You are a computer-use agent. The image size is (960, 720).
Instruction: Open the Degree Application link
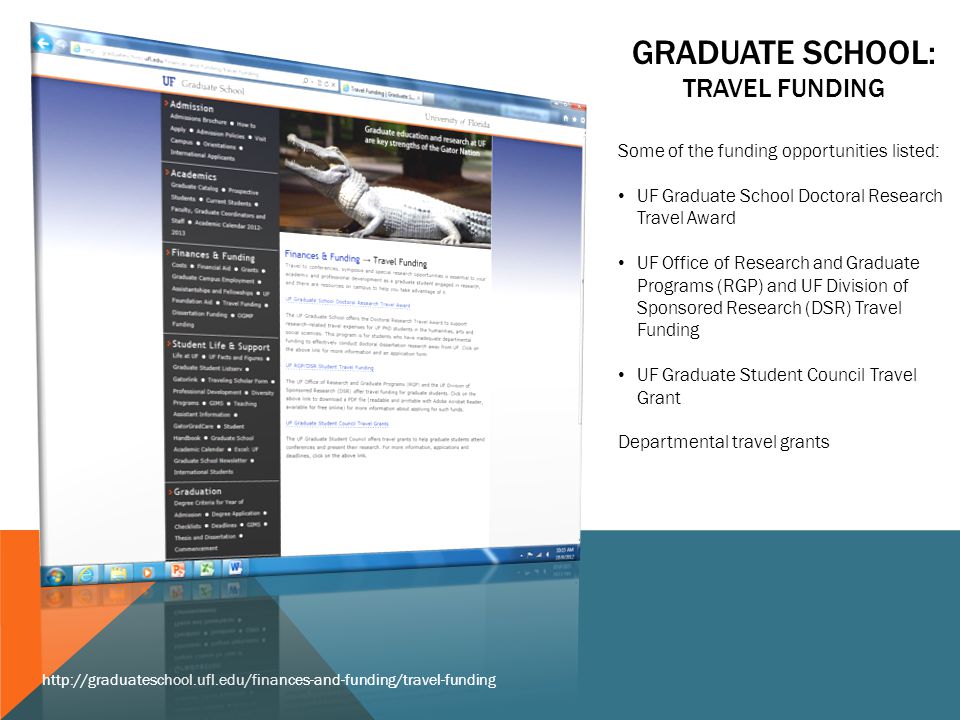(x=236, y=514)
